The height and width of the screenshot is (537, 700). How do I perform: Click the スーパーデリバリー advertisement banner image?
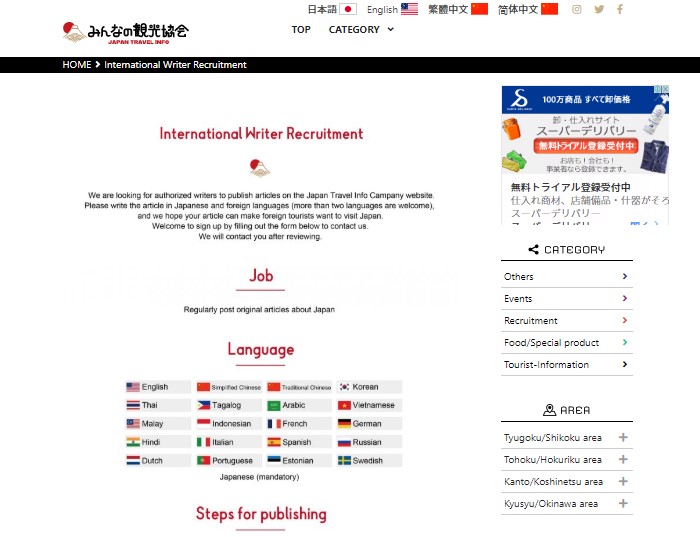click(585, 130)
